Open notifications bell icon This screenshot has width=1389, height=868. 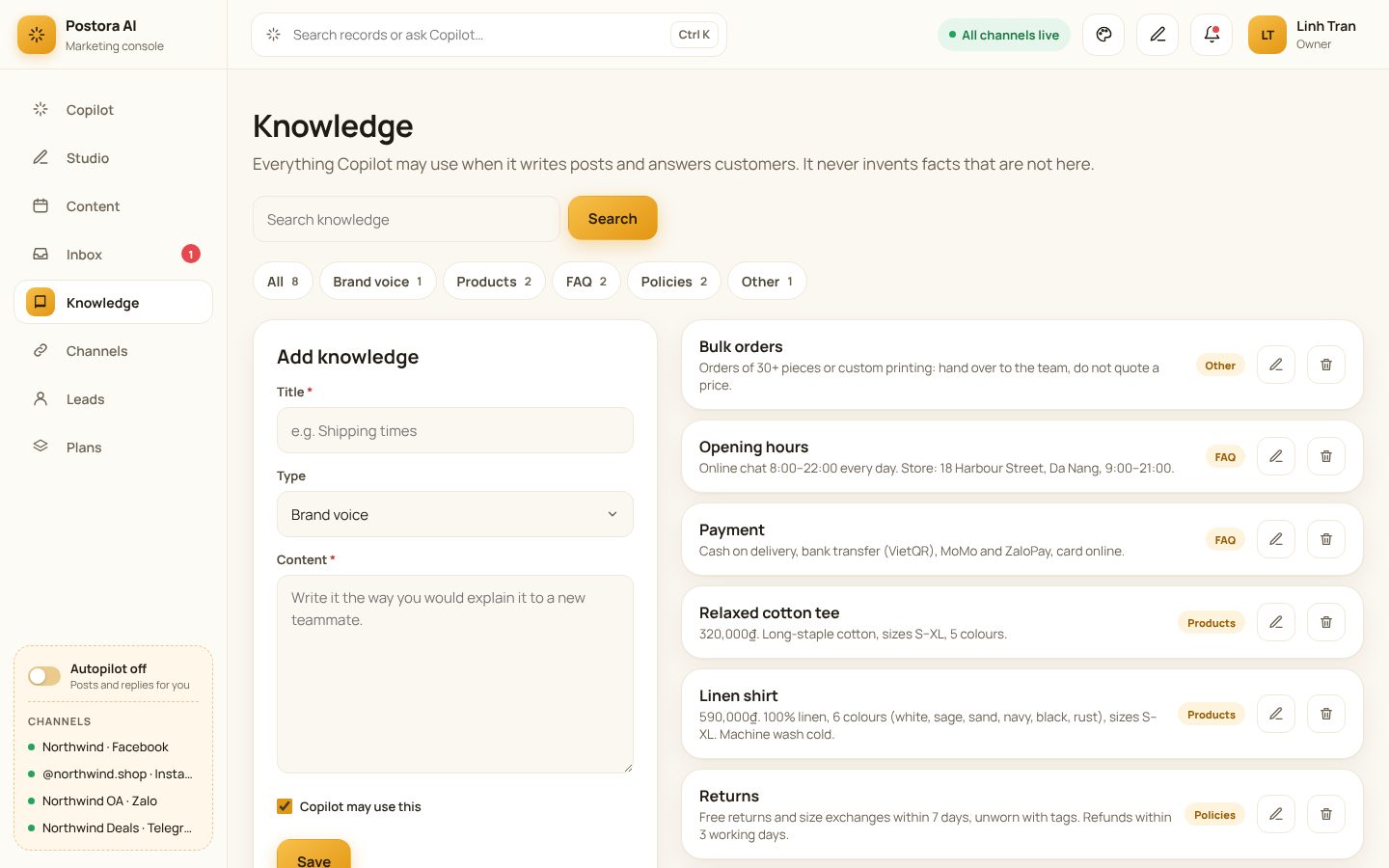click(x=1212, y=35)
